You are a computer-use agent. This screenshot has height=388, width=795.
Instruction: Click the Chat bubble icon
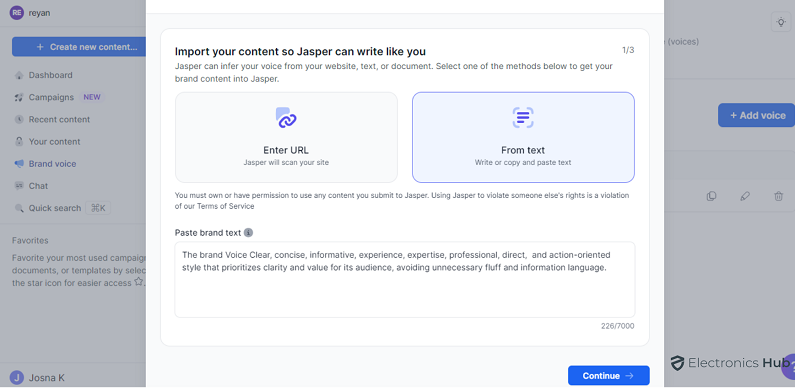(19, 186)
